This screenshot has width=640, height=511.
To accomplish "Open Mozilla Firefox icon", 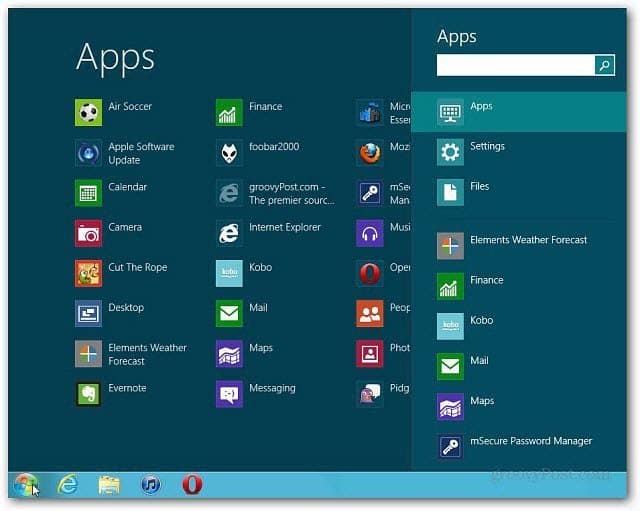I will (x=370, y=153).
